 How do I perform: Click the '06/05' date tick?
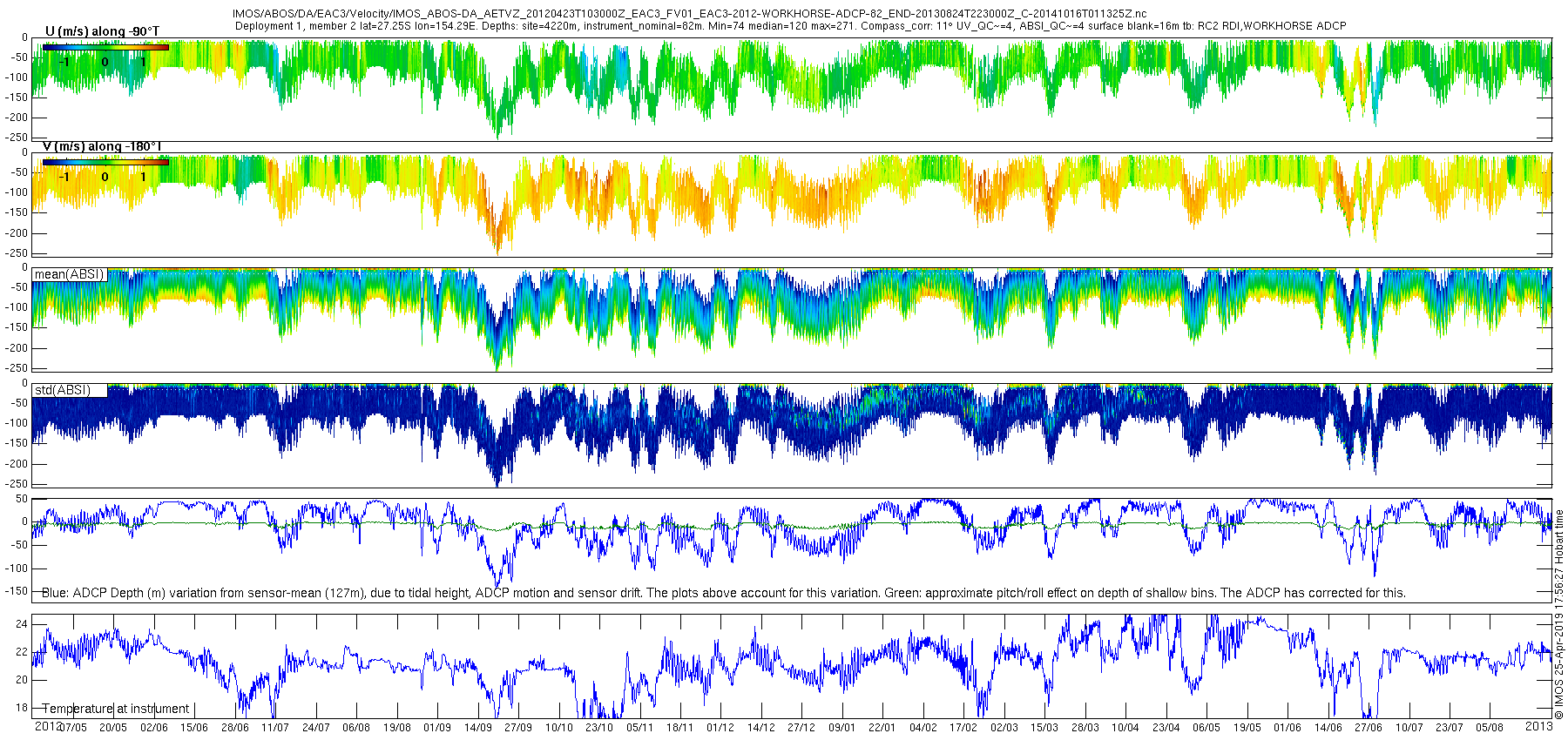[1206, 728]
